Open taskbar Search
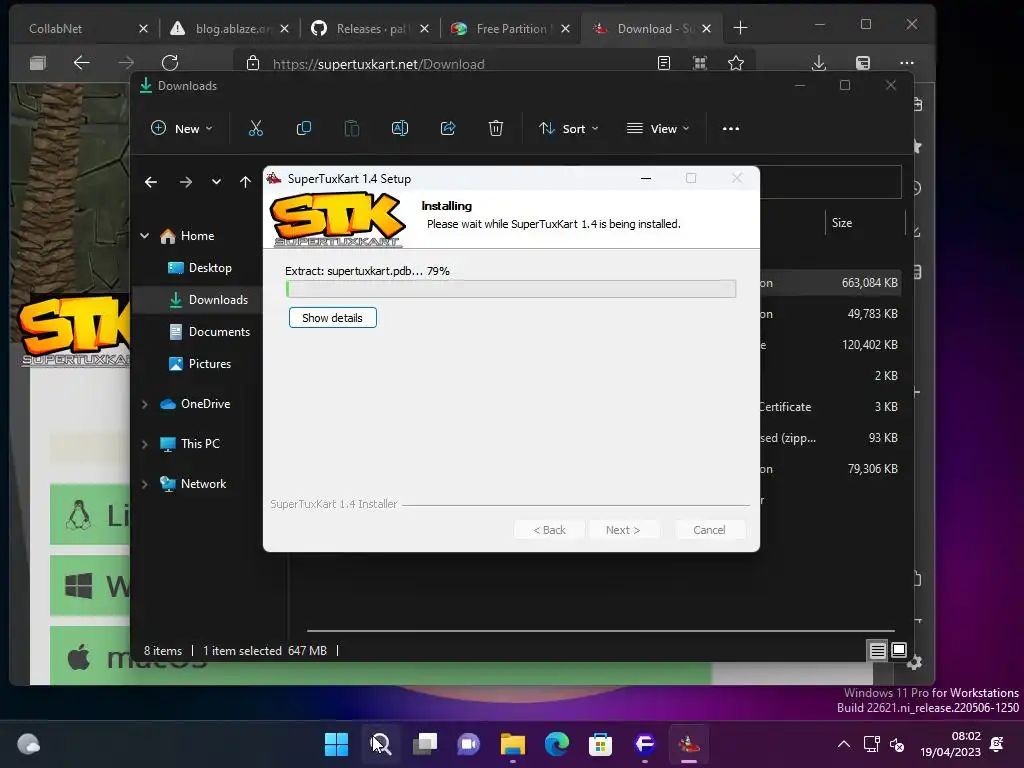The width and height of the screenshot is (1024, 768). (380, 744)
